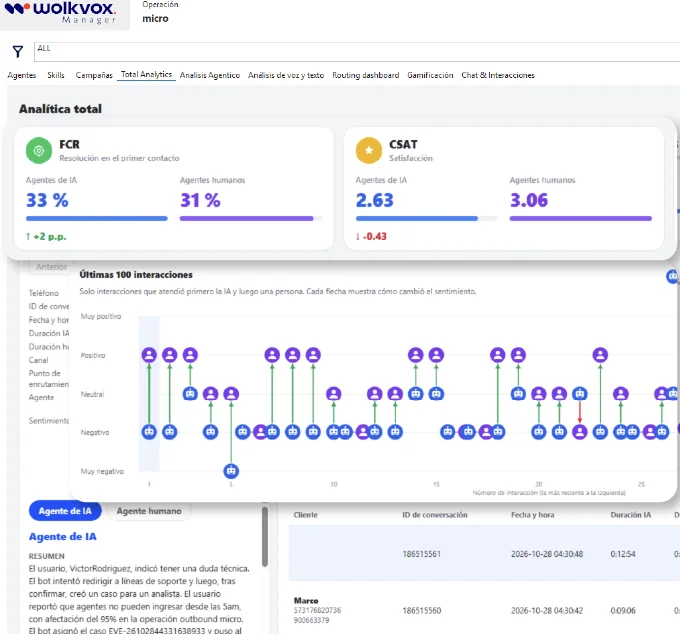Click the ID de conversación column header
Viewport: 680px width, 640px height.
pyautogui.click(x=435, y=515)
